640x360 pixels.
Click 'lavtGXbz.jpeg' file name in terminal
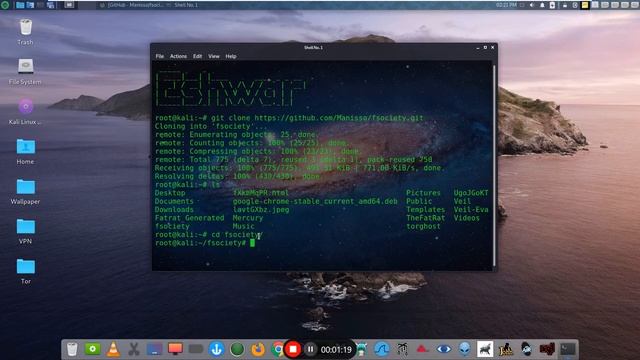click(261, 209)
